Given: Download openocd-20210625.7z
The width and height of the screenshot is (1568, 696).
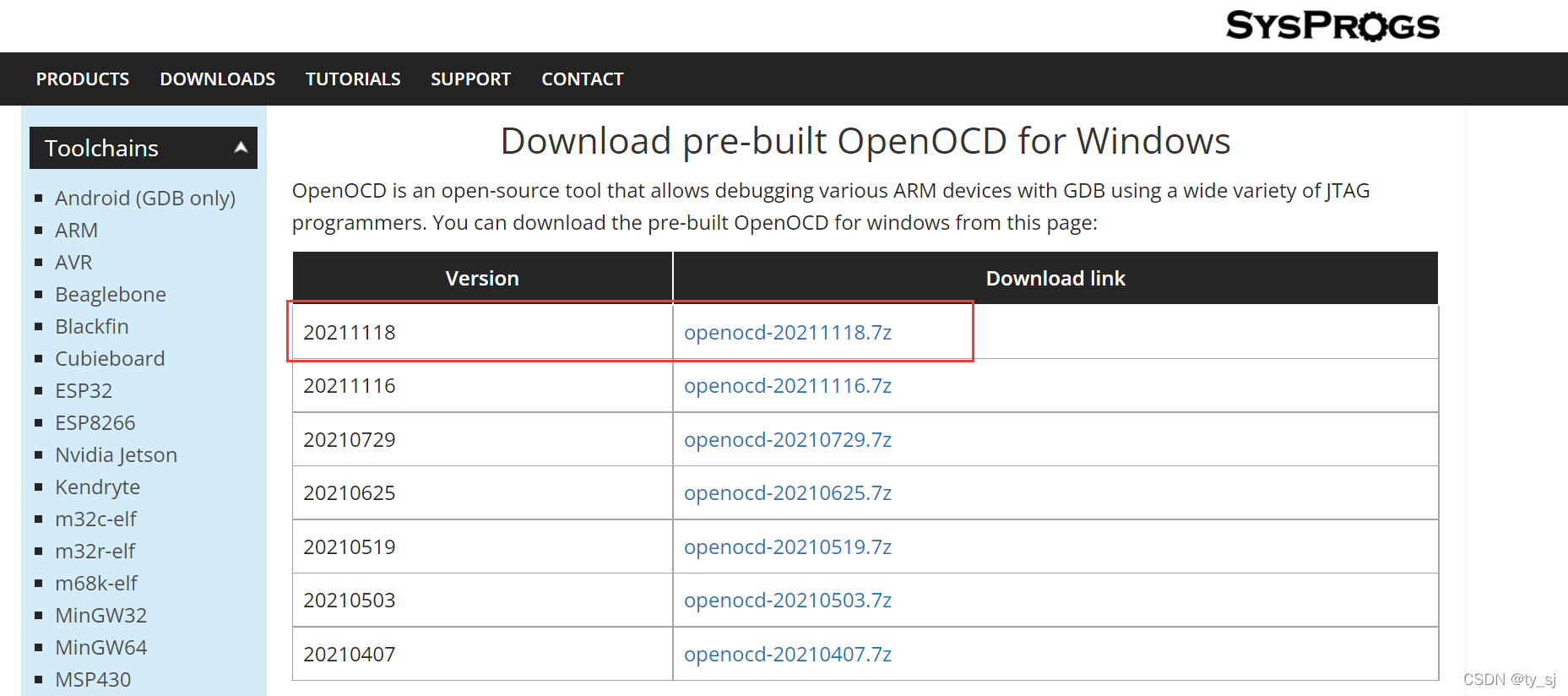Looking at the screenshot, I should click(788, 493).
